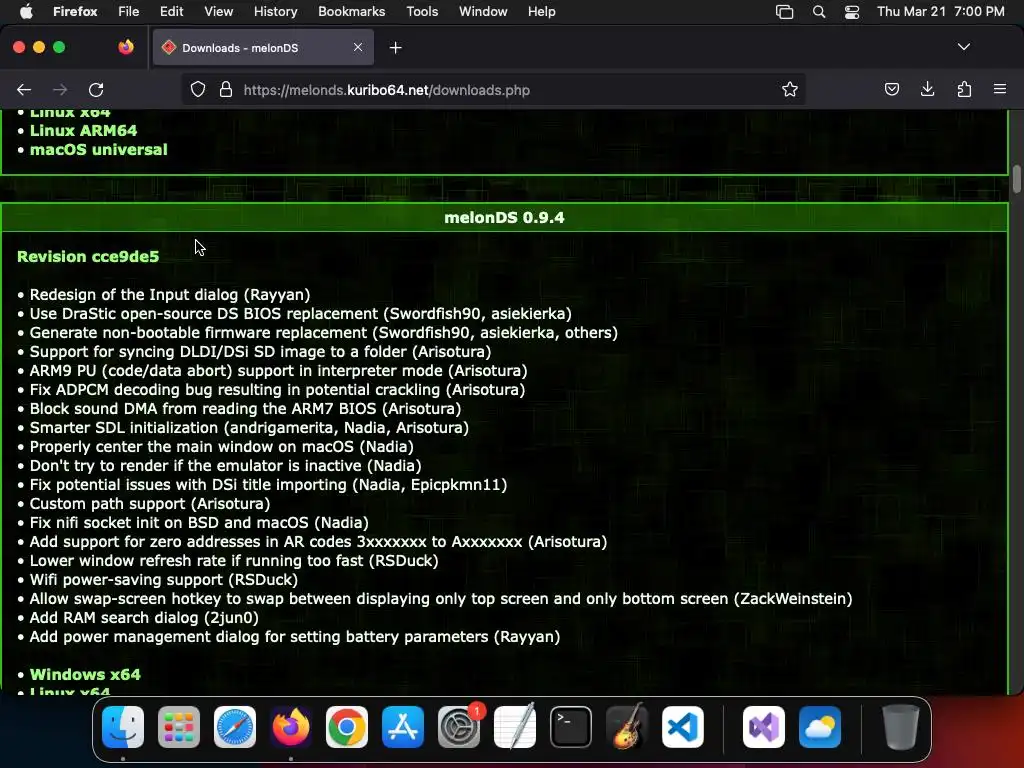Viewport: 1024px width, 768px height.
Task: Open Safari from the dock
Action: click(x=234, y=727)
